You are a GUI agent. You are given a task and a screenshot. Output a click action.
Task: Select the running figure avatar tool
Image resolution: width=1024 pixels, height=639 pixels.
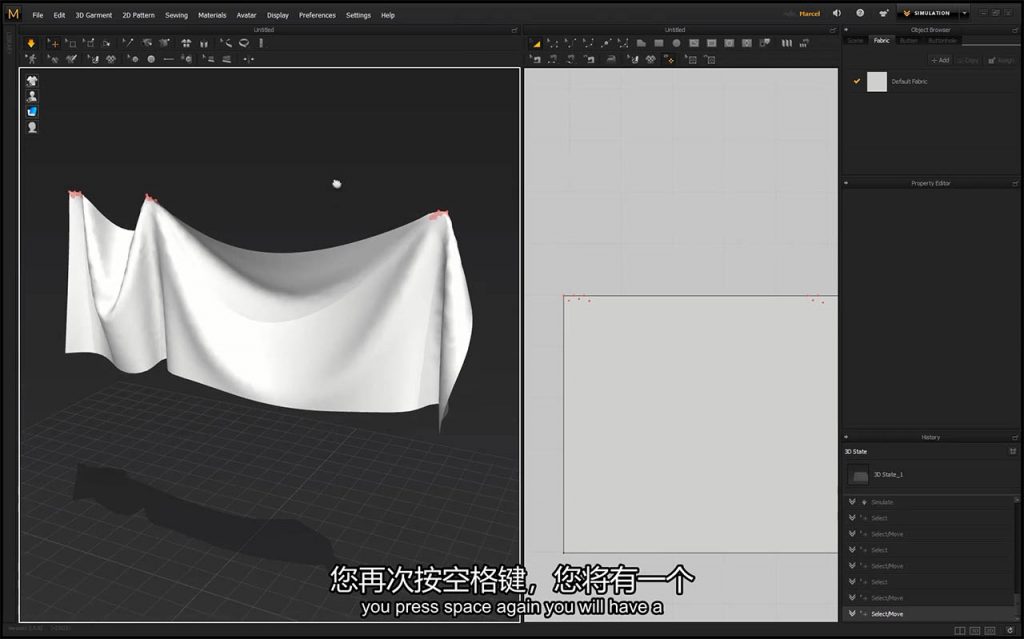(x=31, y=59)
